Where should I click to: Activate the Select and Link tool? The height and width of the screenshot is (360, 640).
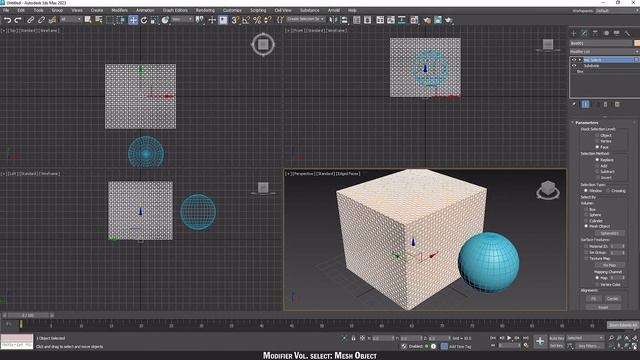pos(30,20)
